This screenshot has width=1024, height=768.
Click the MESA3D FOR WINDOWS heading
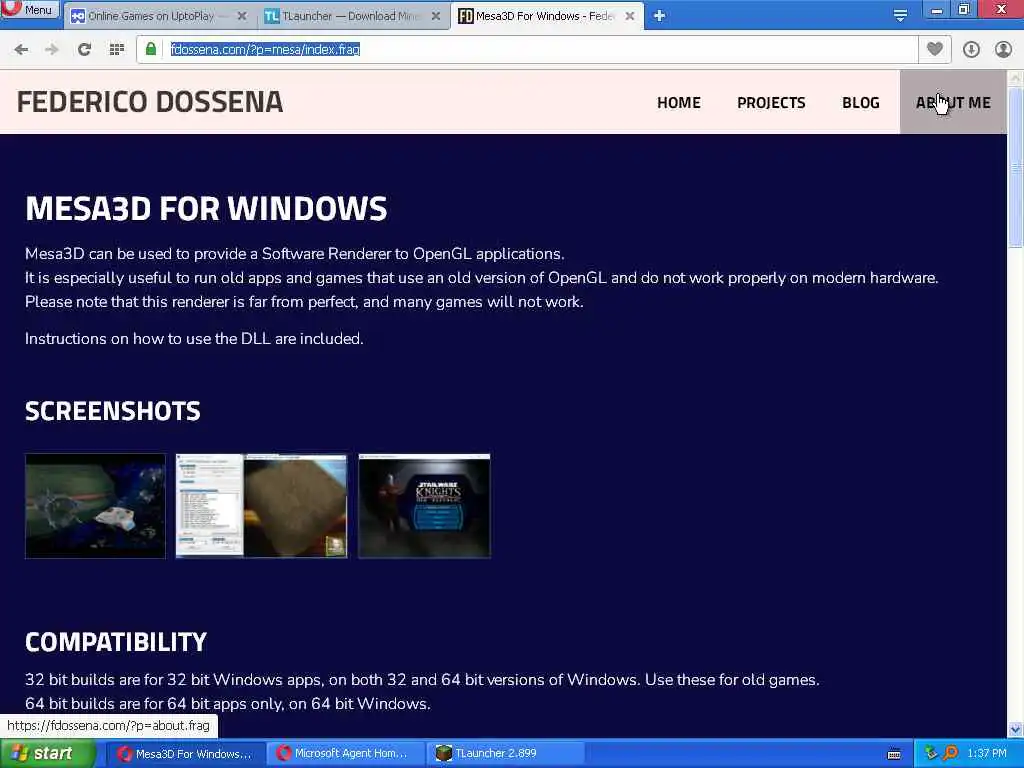point(206,208)
